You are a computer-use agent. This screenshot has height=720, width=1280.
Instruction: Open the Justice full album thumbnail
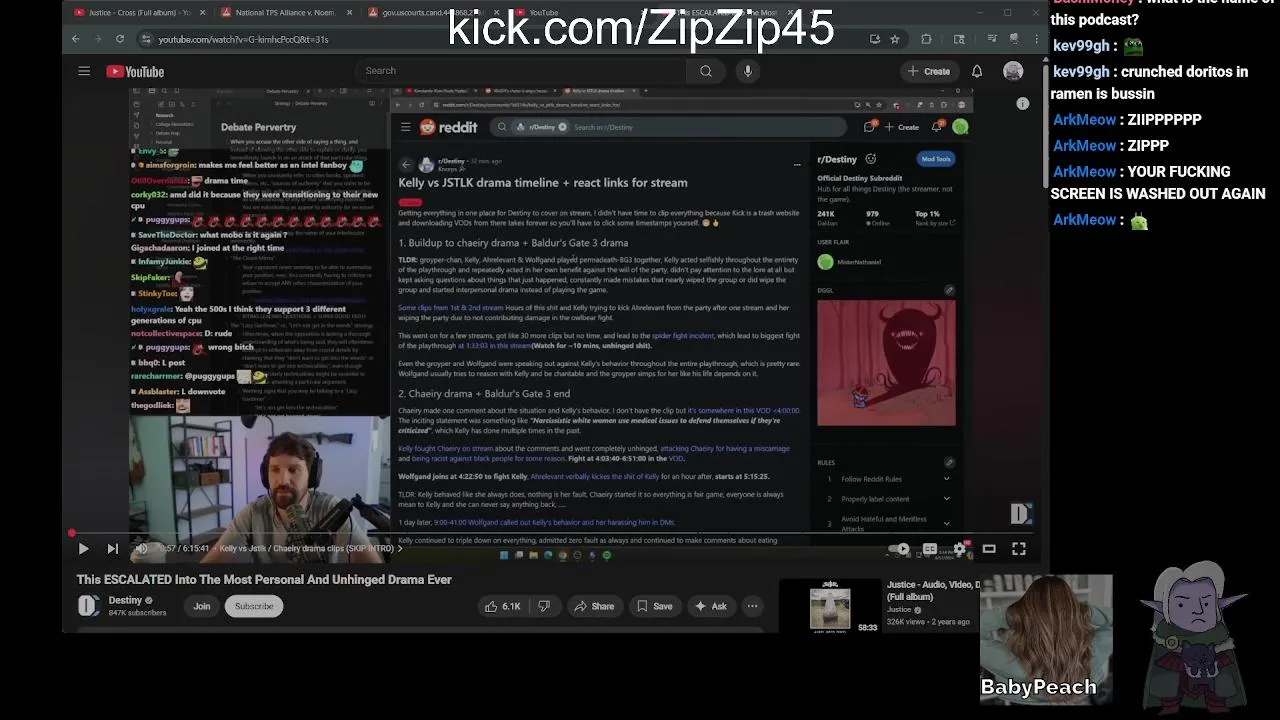[830, 607]
